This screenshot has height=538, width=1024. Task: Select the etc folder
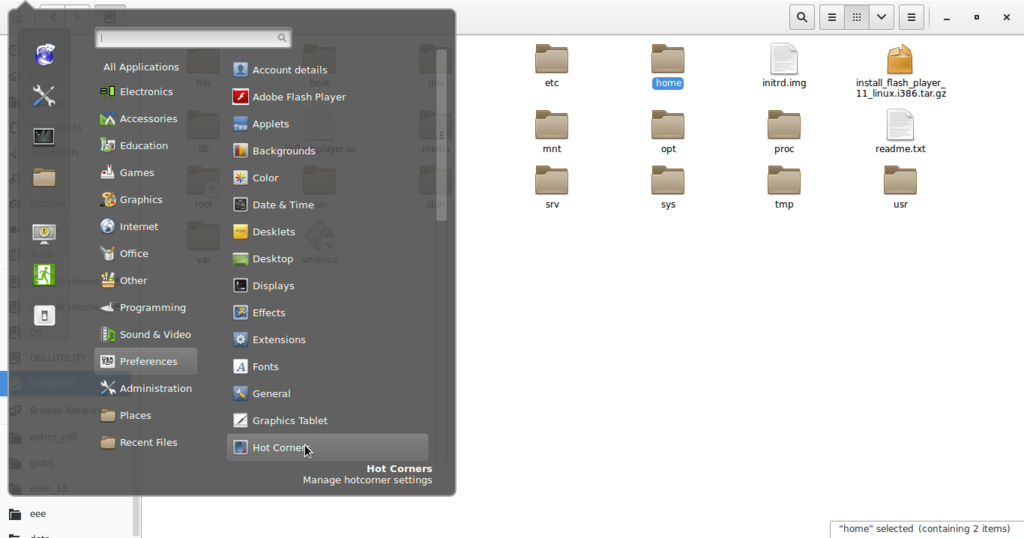click(x=552, y=66)
